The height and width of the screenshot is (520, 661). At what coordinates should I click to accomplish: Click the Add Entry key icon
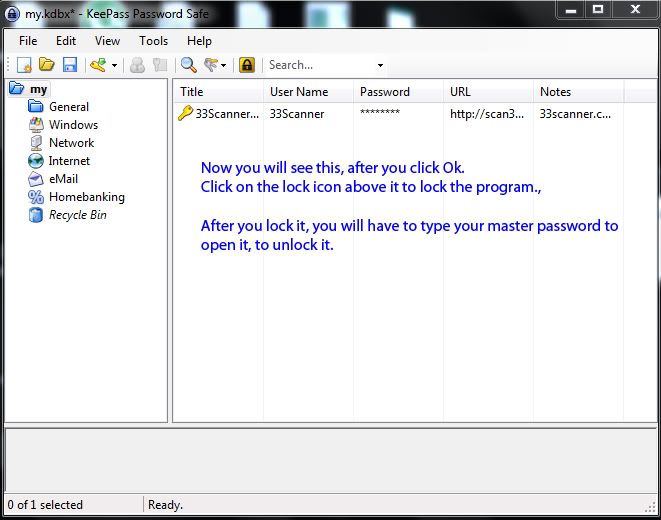98,65
